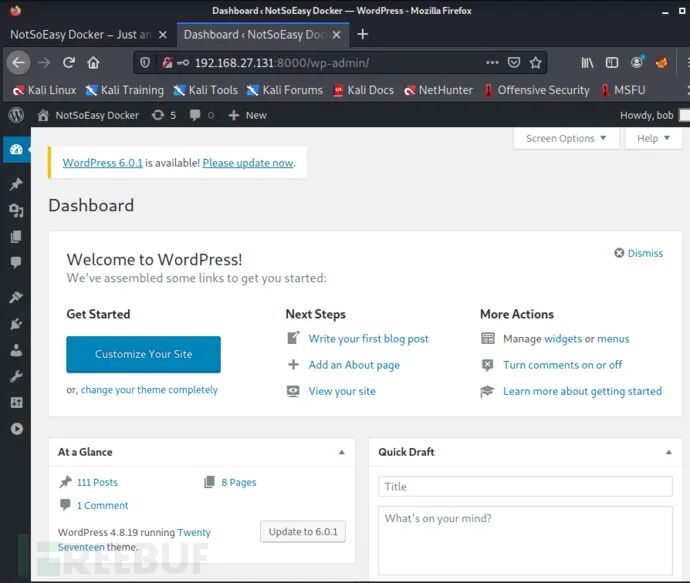Viewport: 690px width, 583px height.
Task: Click Turn comments on or off
Action: click(562, 365)
